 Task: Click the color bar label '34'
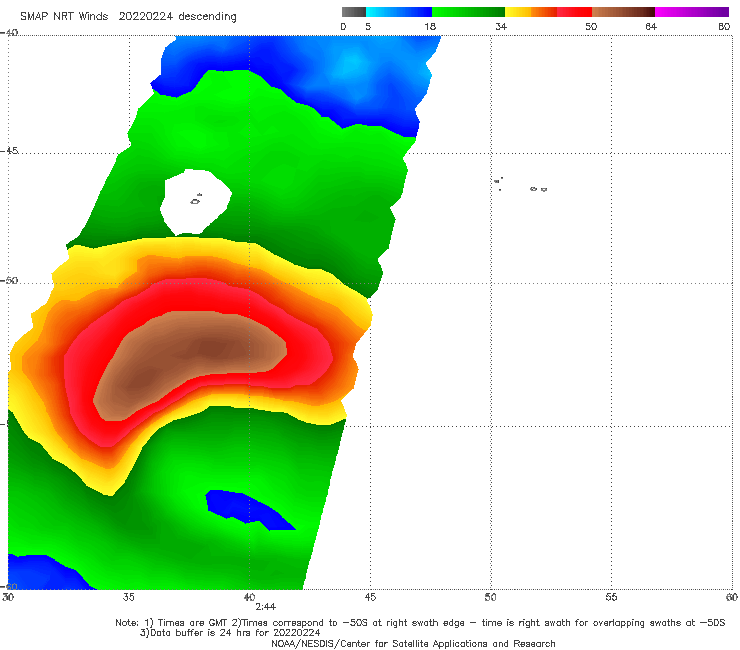[501, 26]
